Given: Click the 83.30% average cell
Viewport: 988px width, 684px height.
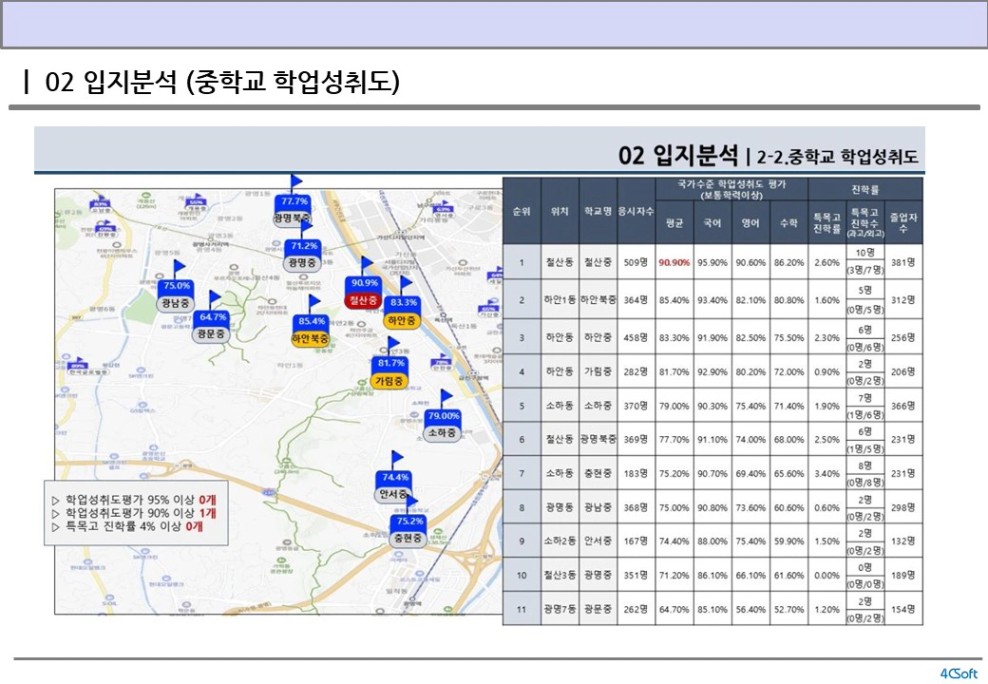Looking at the screenshot, I should point(674,338).
